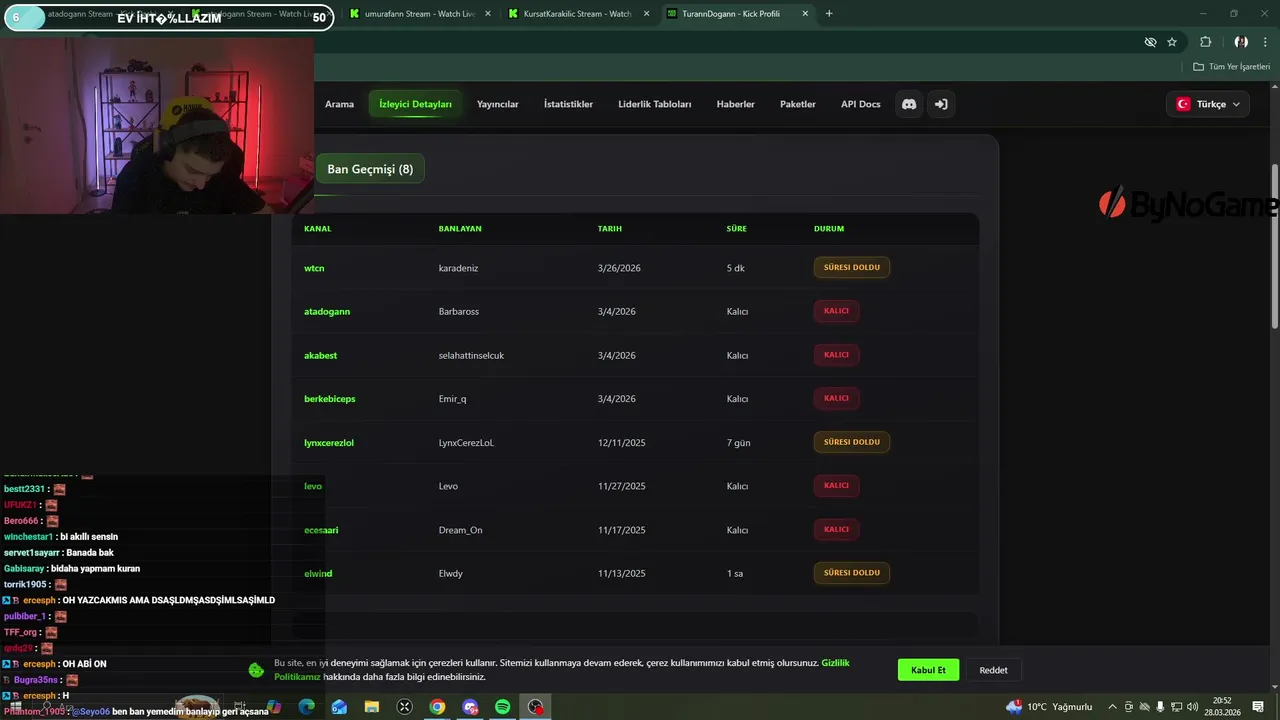Open the Haberler nav item
Image resolution: width=1280 pixels, height=720 pixels.
[x=736, y=104]
